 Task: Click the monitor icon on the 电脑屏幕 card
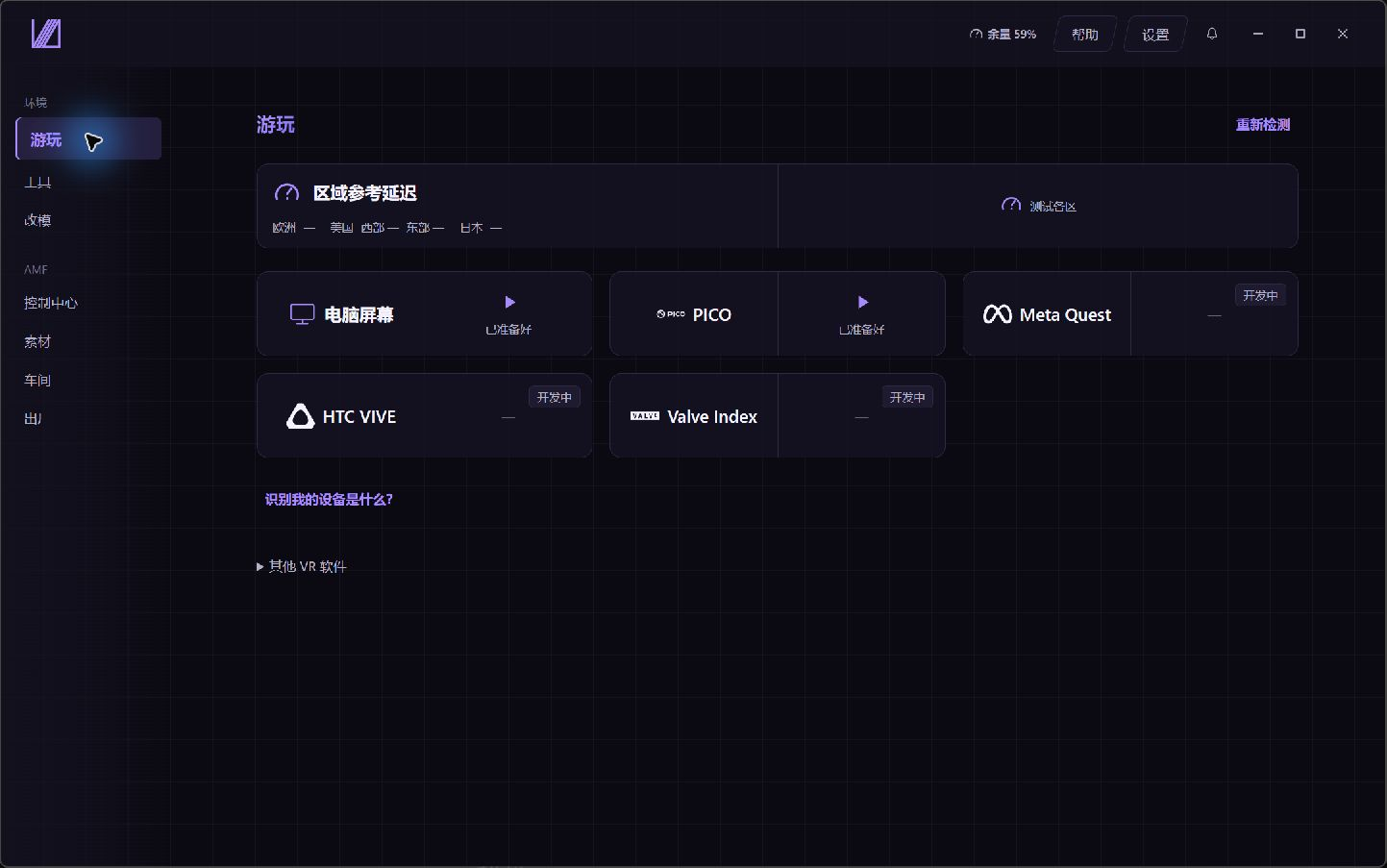(x=303, y=314)
